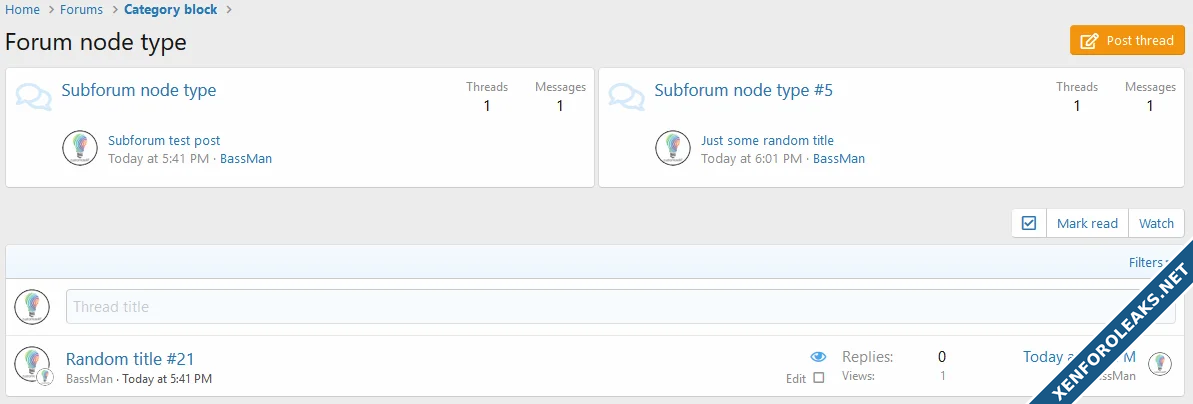This screenshot has width=1193, height=404.
Task: Toggle the select-all checkbox beside Mark read
Action: (1029, 224)
